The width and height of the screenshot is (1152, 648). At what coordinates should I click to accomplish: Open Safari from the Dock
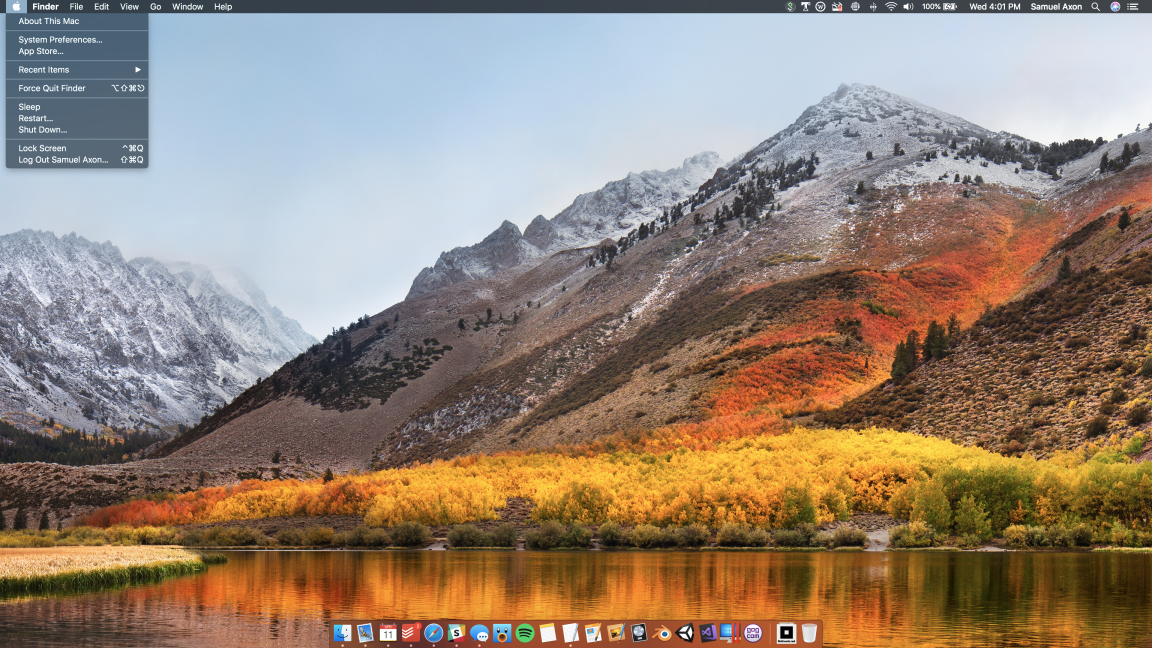pos(432,632)
